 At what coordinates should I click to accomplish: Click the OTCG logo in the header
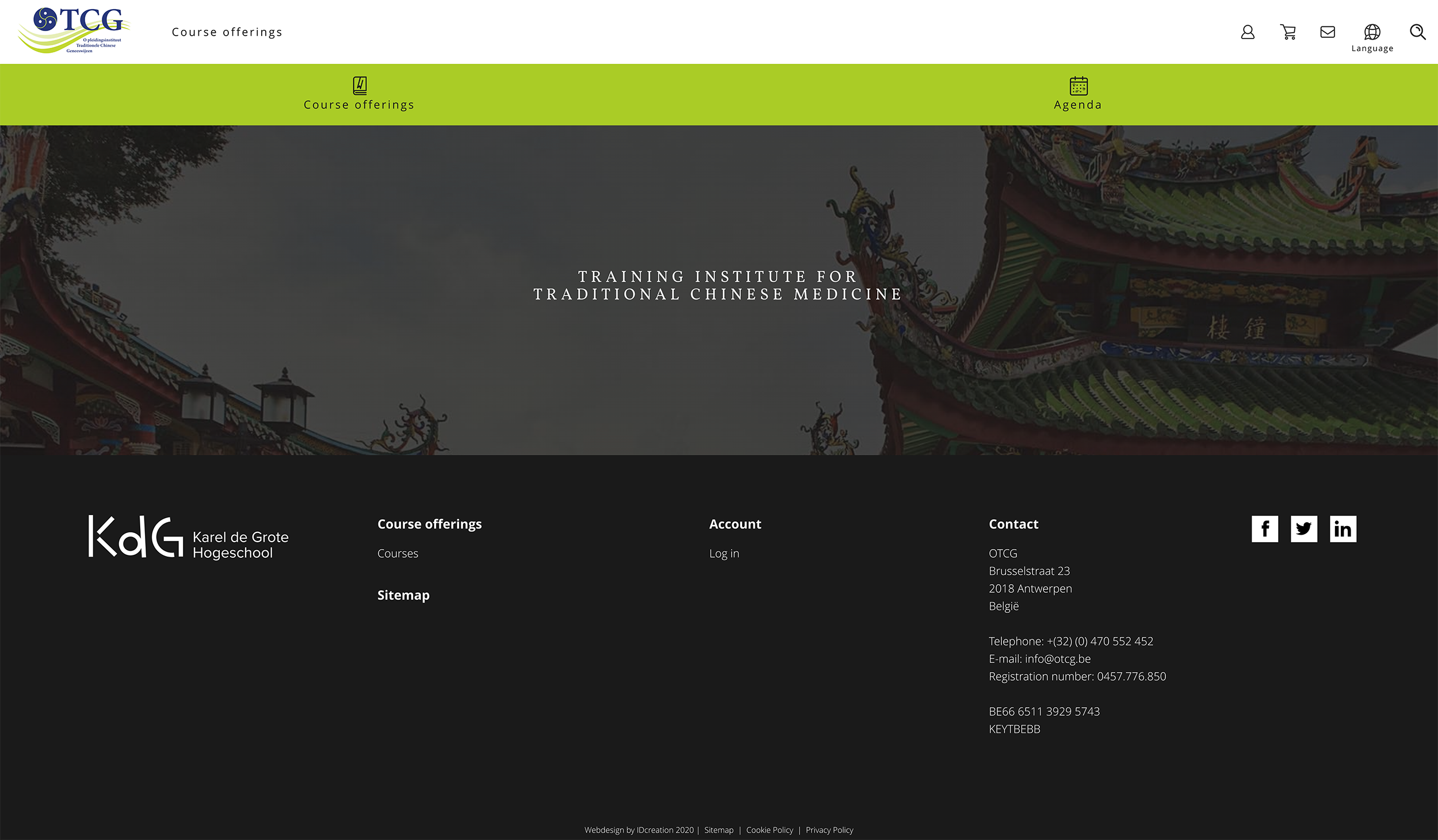(74, 30)
